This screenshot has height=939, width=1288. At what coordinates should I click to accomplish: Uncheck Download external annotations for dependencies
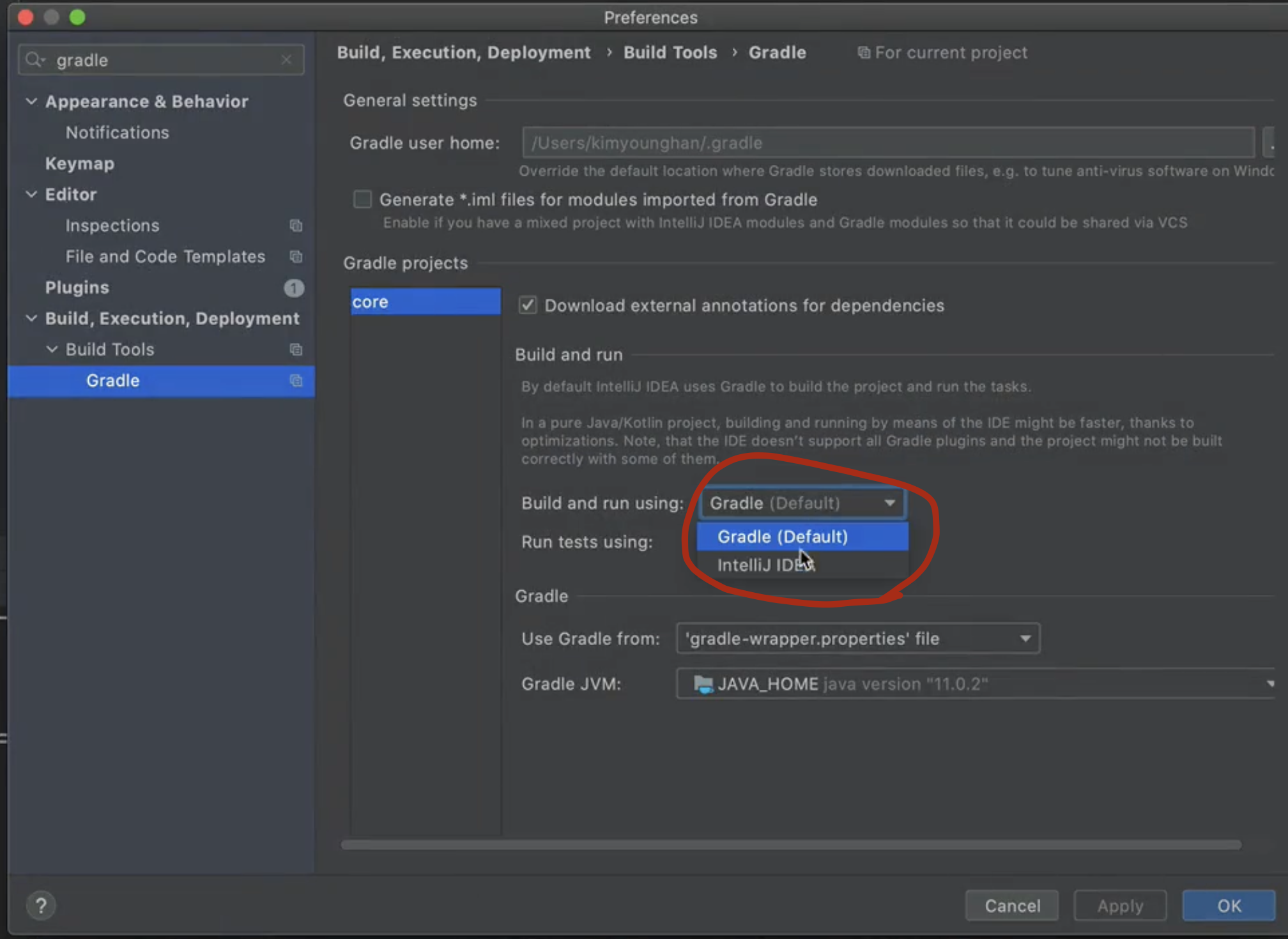528,305
